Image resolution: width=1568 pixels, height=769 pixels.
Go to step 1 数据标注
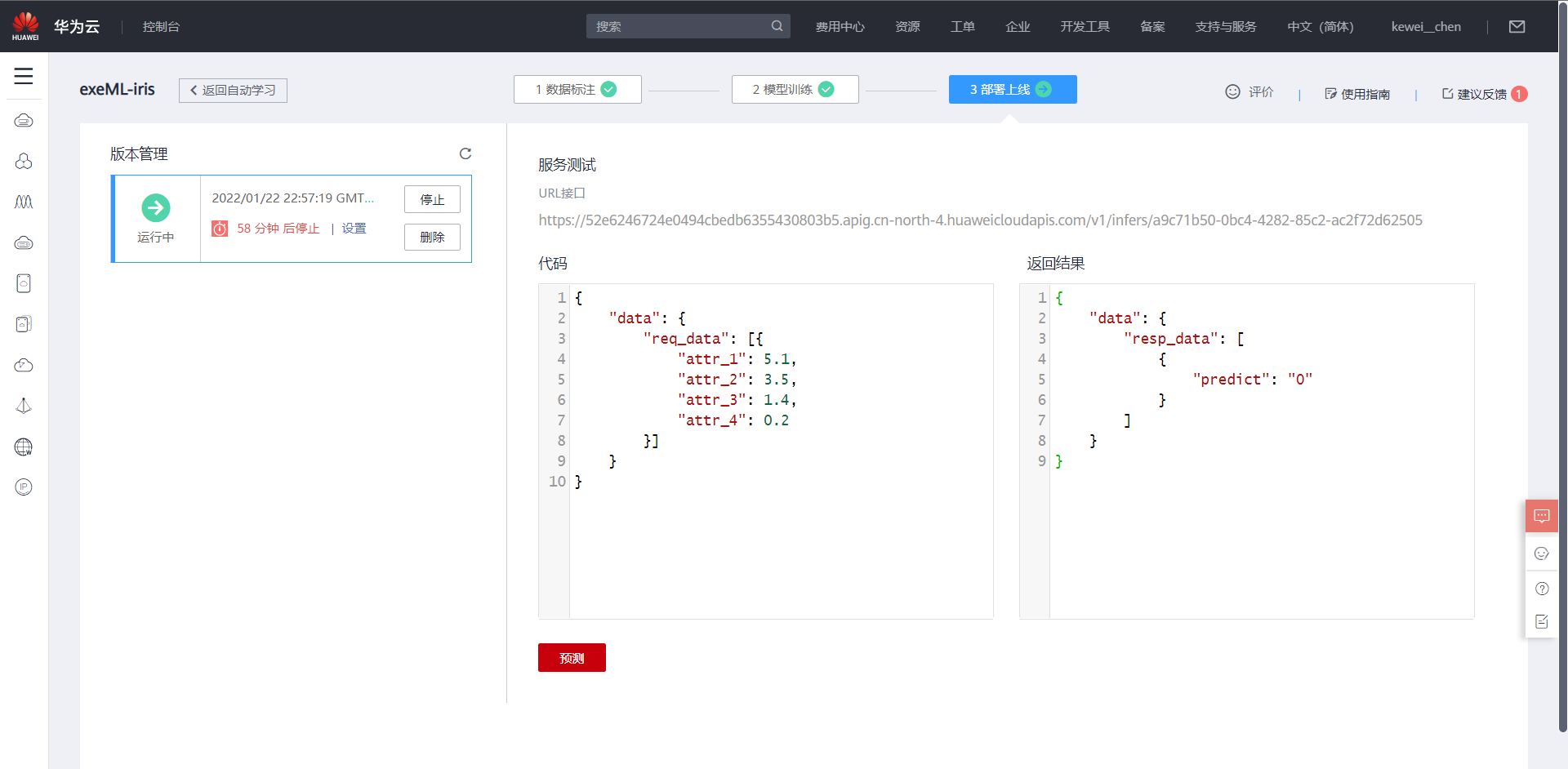(x=577, y=90)
